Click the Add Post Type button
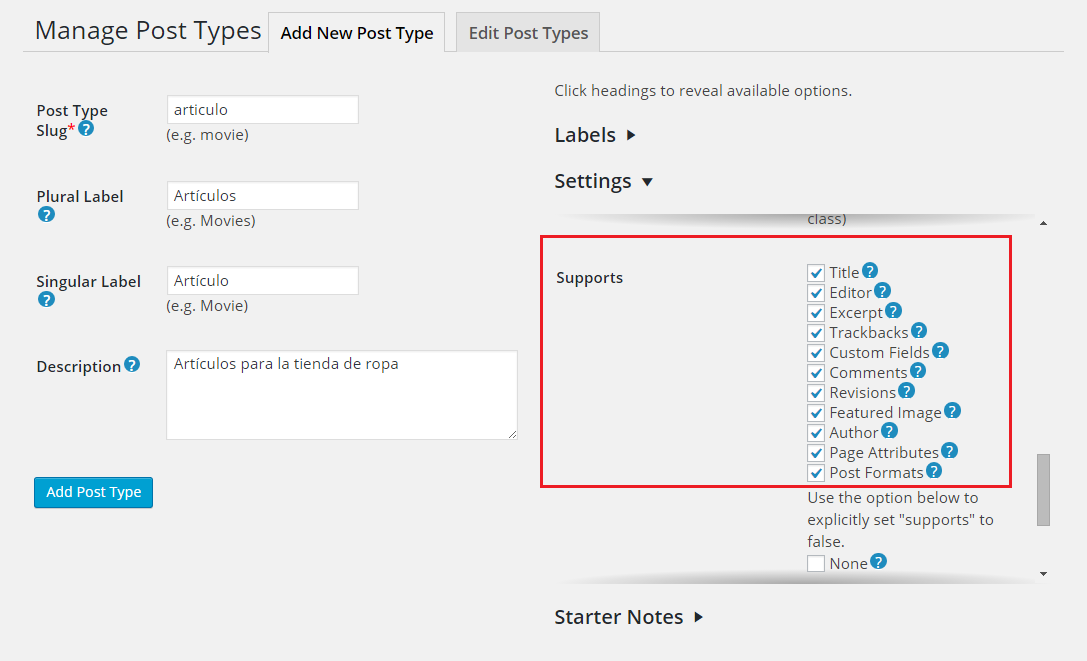 click(x=94, y=492)
